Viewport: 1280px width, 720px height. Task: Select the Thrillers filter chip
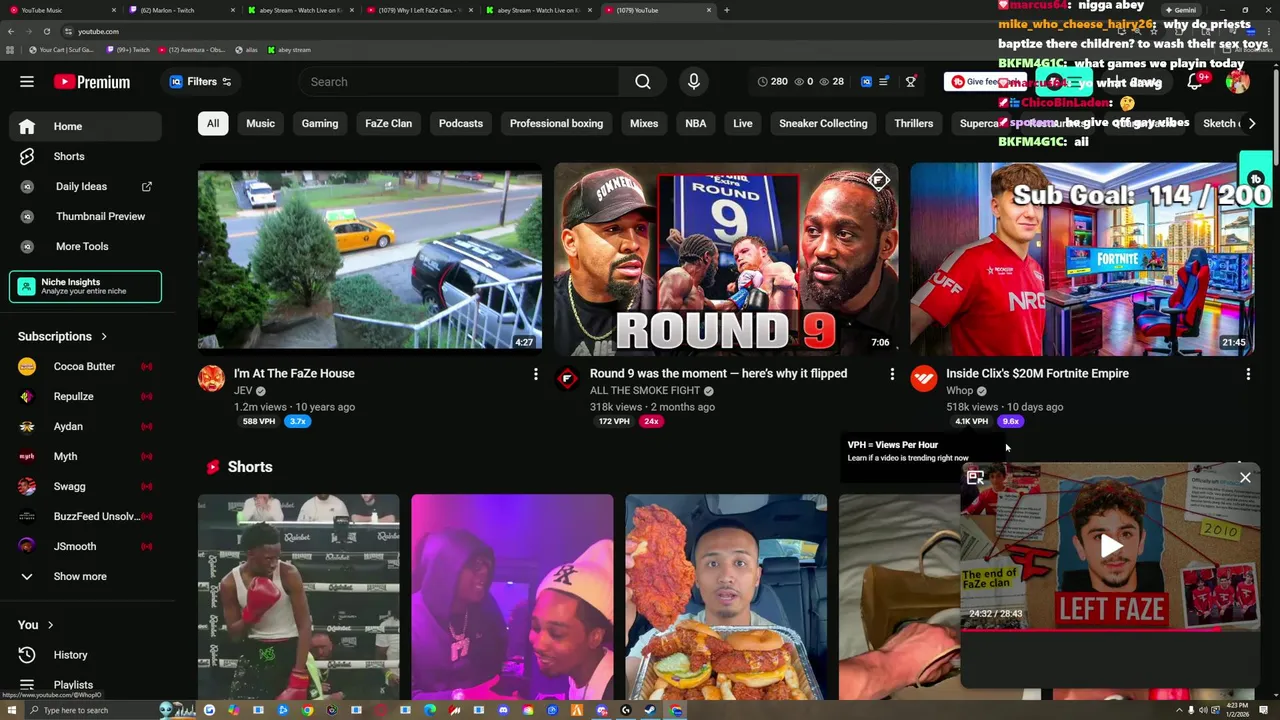pos(913,124)
